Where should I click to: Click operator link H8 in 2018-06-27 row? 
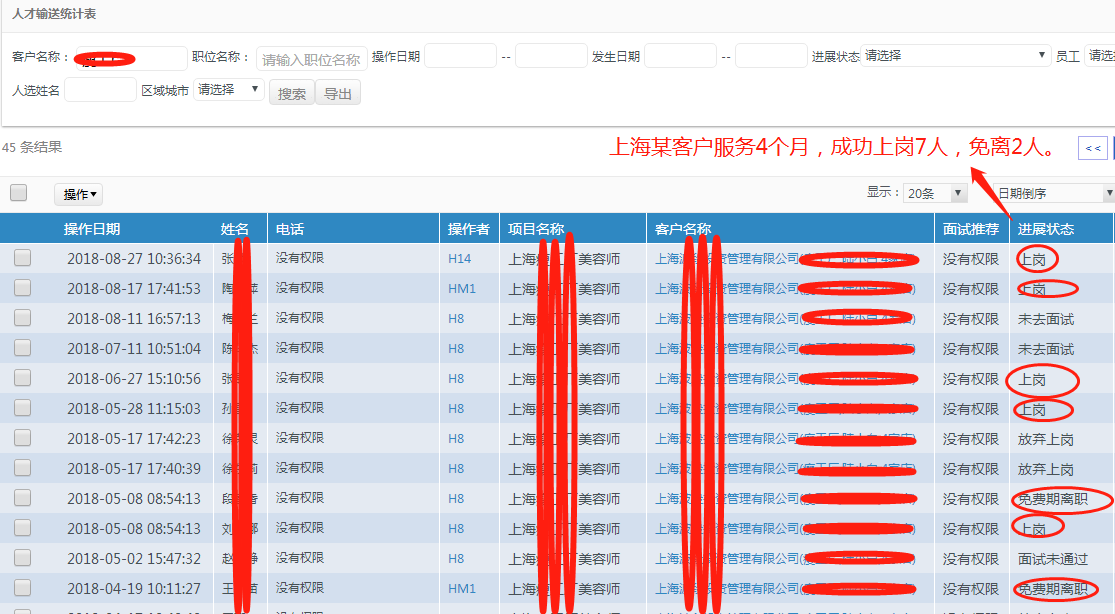(456, 379)
